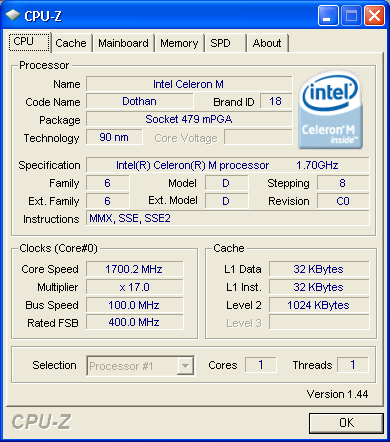Click the Rated FSB value field

tap(135, 322)
